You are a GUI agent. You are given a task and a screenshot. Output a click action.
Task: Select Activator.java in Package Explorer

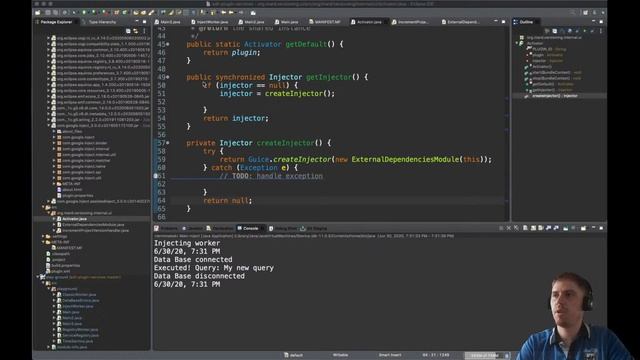pos(74,219)
